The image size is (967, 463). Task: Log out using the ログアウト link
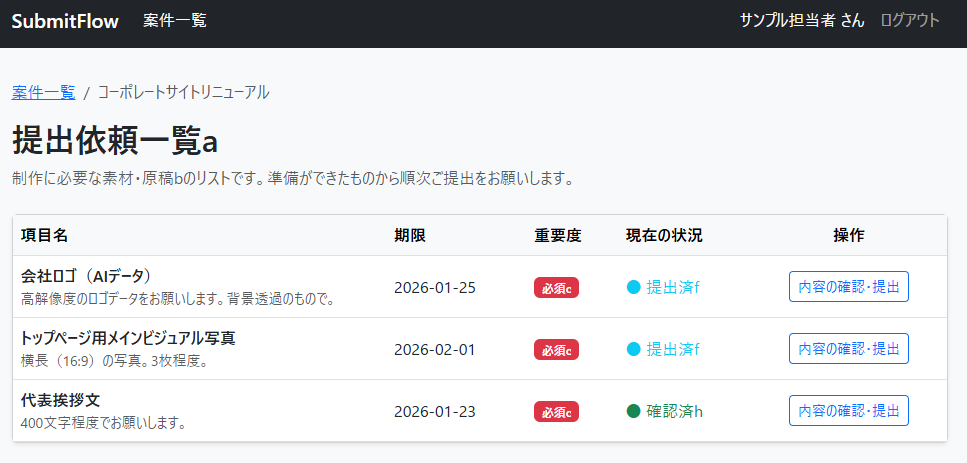coord(909,21)
